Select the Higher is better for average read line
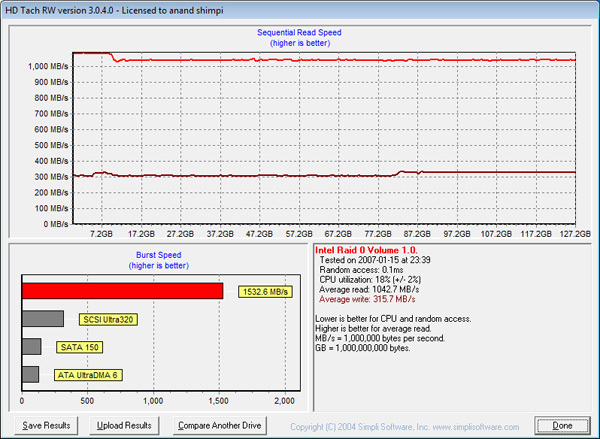600x439 pixels. coord(373,329)
